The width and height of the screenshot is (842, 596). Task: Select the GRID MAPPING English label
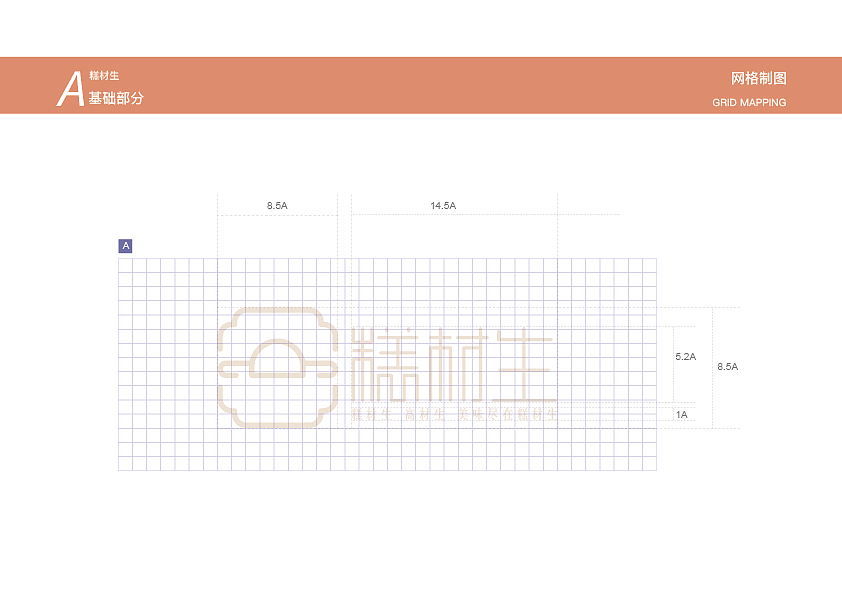click(749, 102)
